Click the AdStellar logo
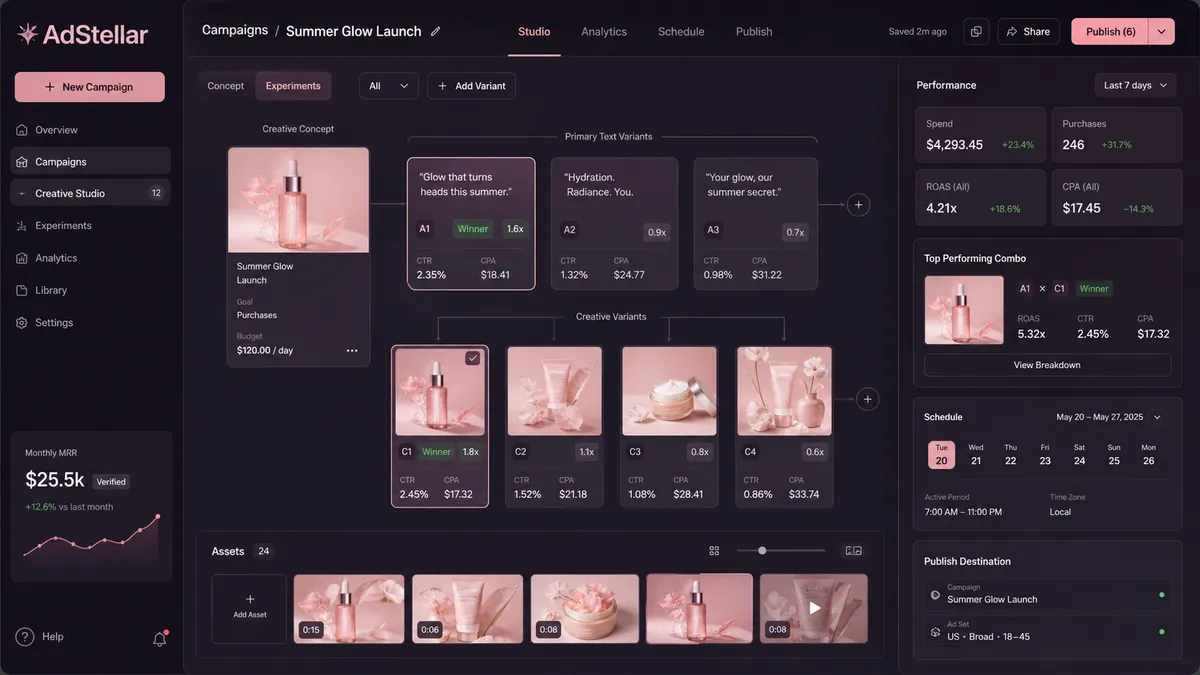The width and height of the screenshot is (1200, 675). tap(83, 35)
